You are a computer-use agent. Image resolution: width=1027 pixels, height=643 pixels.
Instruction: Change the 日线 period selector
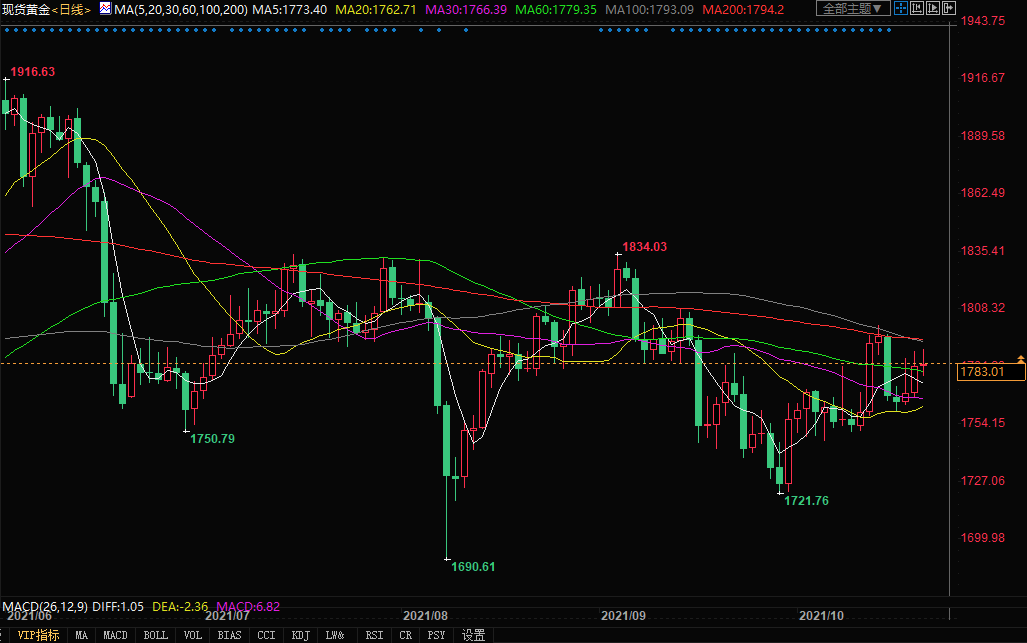72,9
